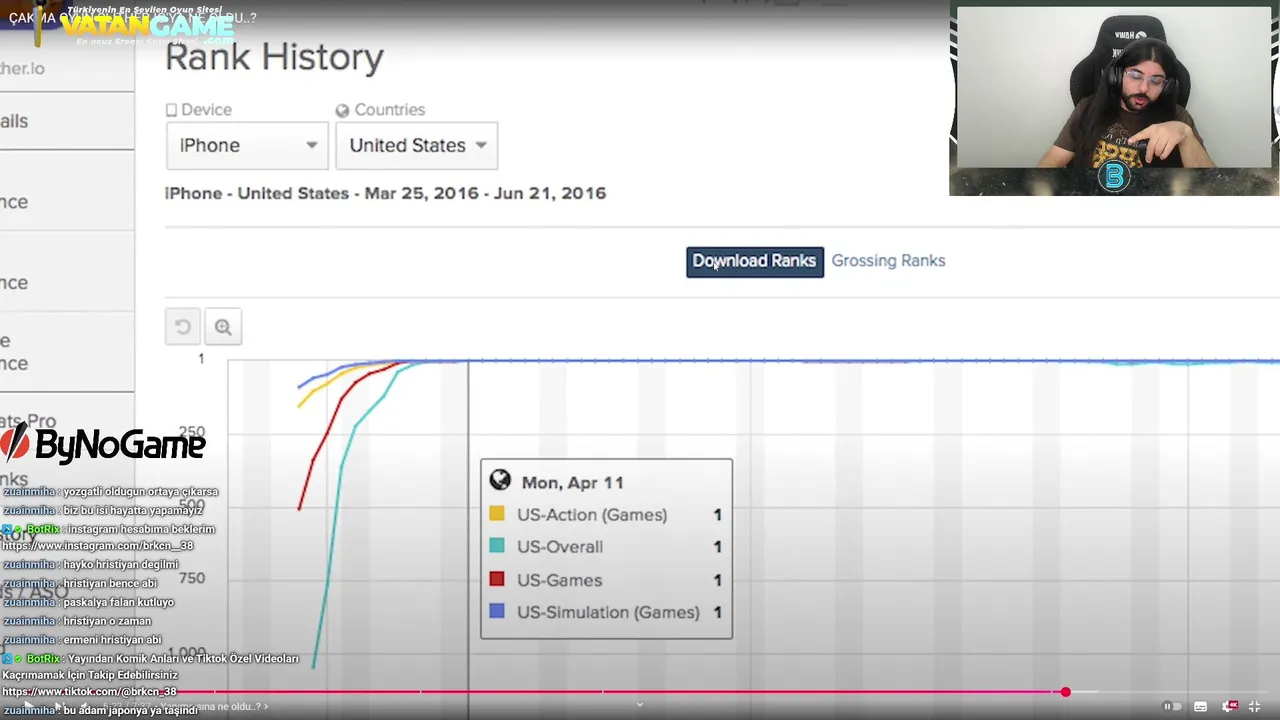Click the chat message 'ermeni hristiyan abi'
The height and width of the screenshot is (720, 1280).
coord(112,640)
